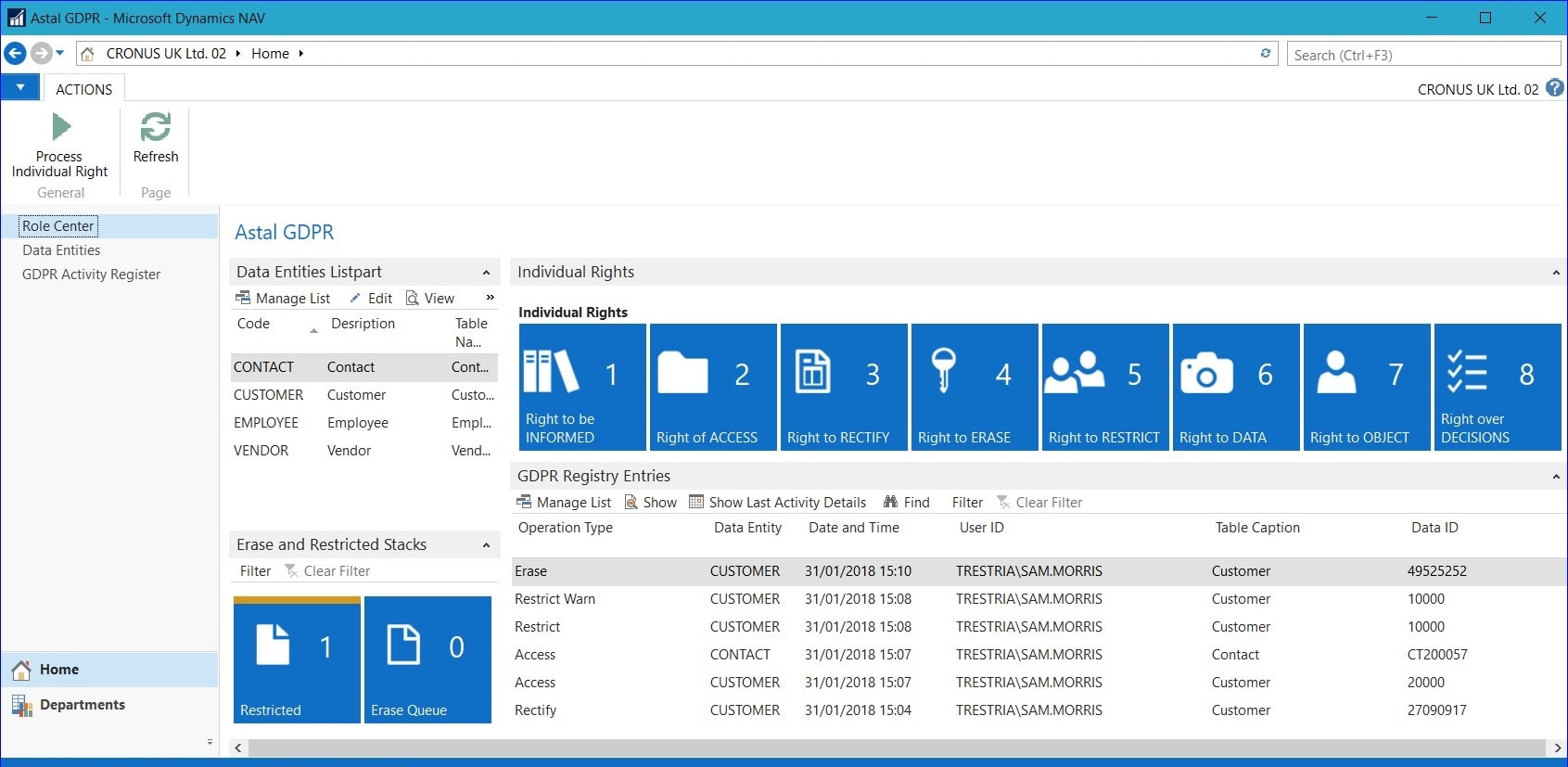This screenshot has height=767, width=1568.
Task: Open the Erase Queue stack tile
Action: [x=427, y=659]
